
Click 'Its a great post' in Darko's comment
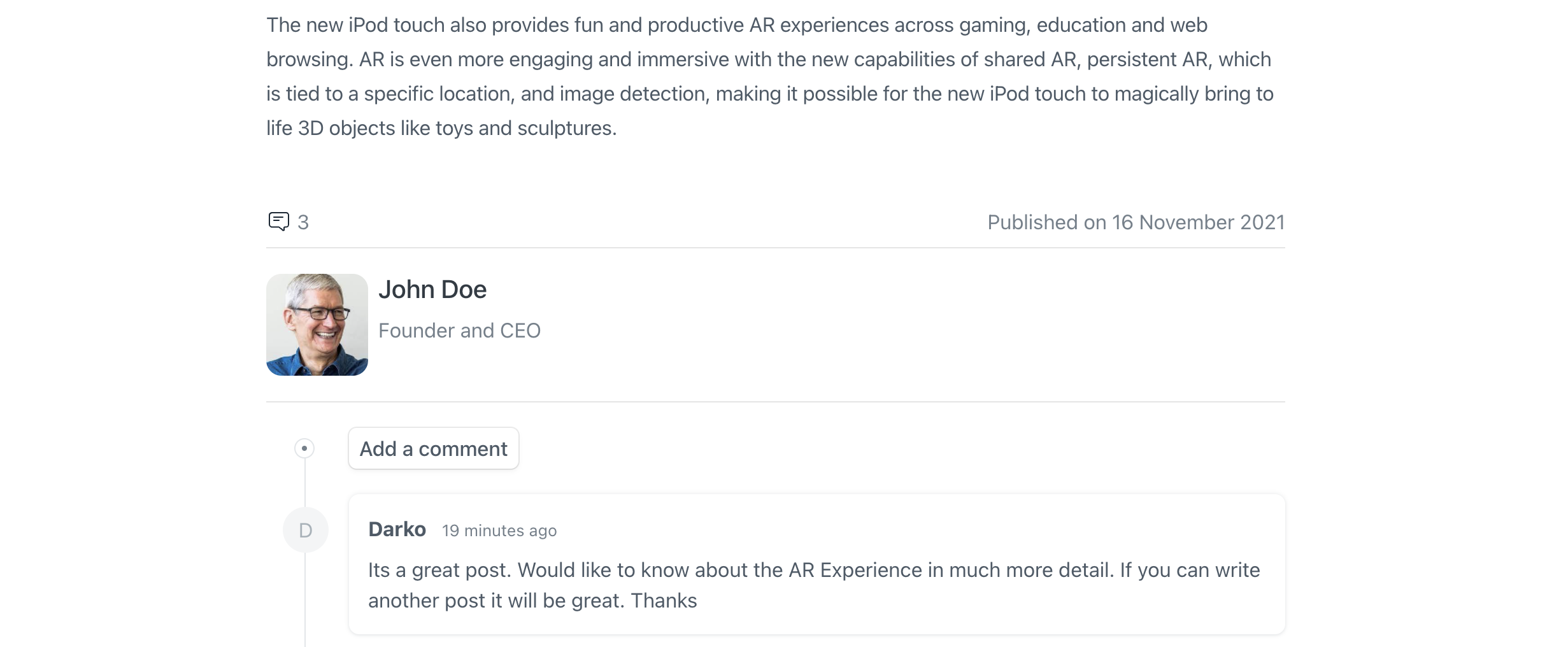439,570
